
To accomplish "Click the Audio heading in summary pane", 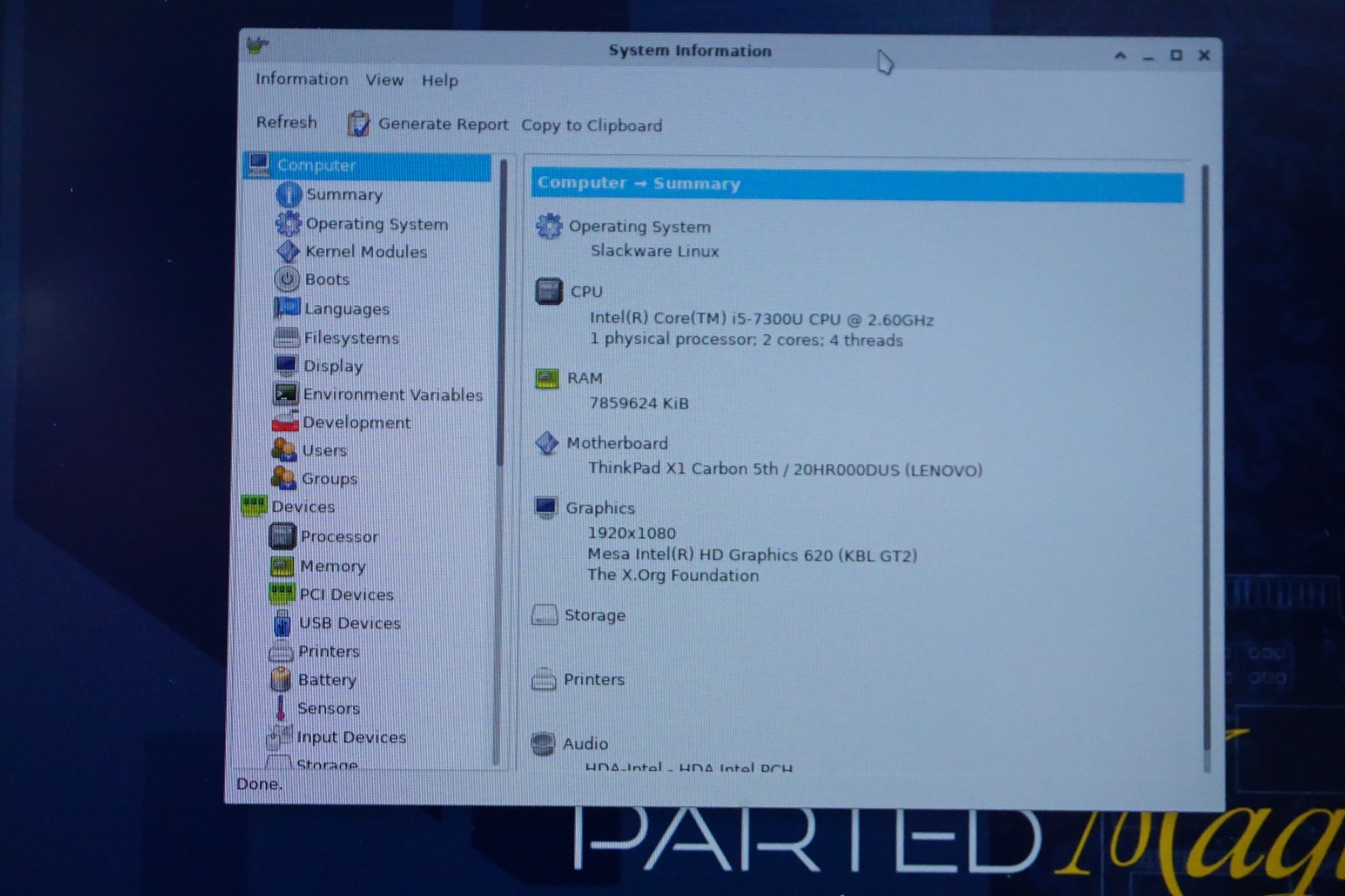I will (585, 744).
